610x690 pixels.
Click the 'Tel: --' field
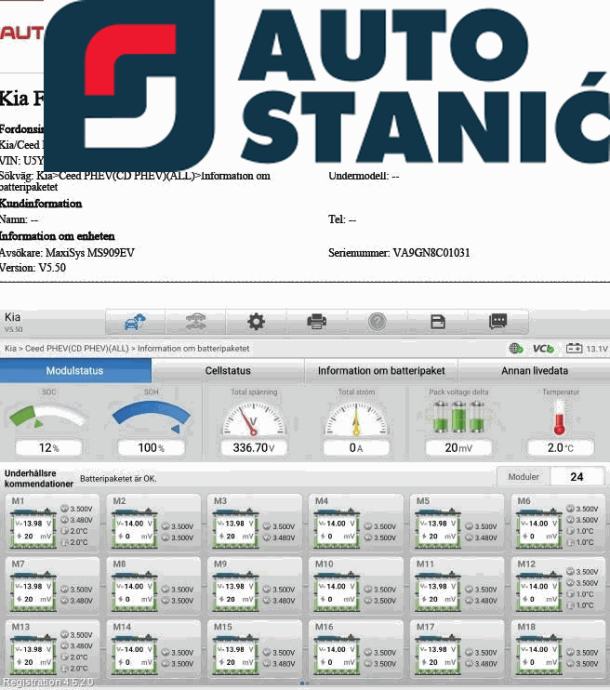[342, 219]
